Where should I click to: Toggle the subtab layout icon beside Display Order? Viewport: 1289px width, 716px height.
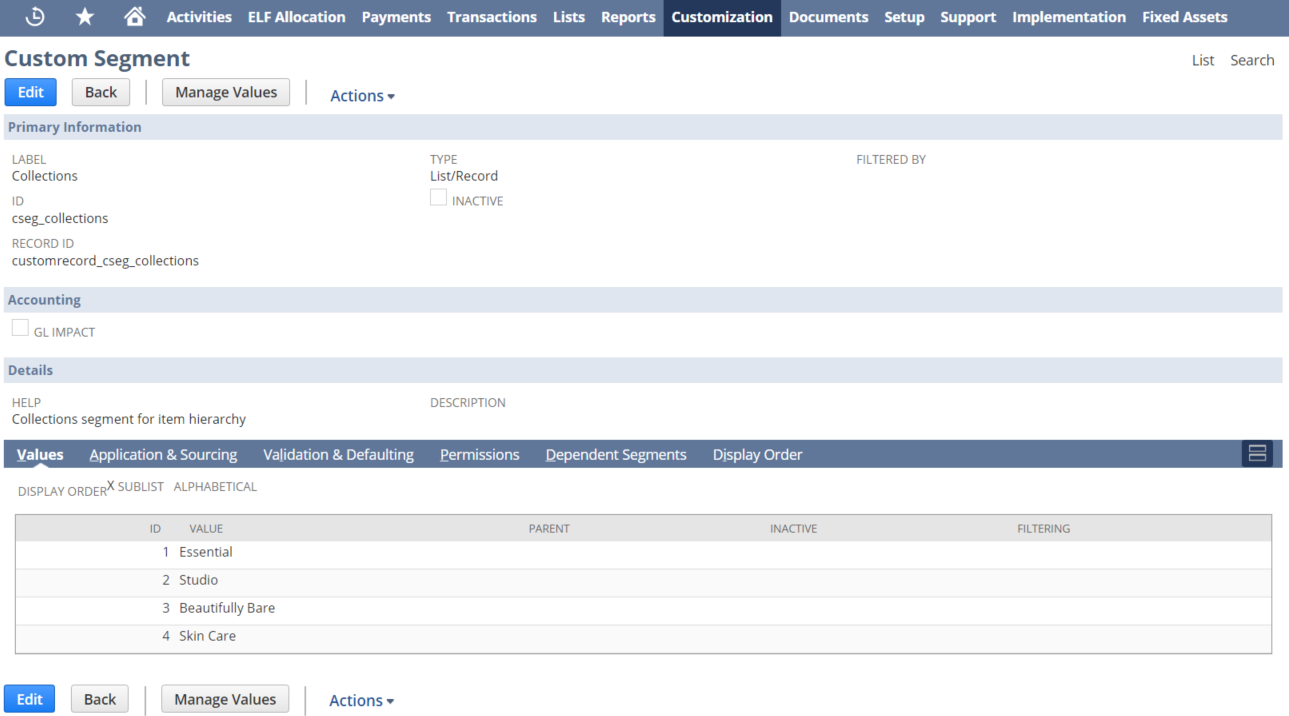(x=1257, y=454)
